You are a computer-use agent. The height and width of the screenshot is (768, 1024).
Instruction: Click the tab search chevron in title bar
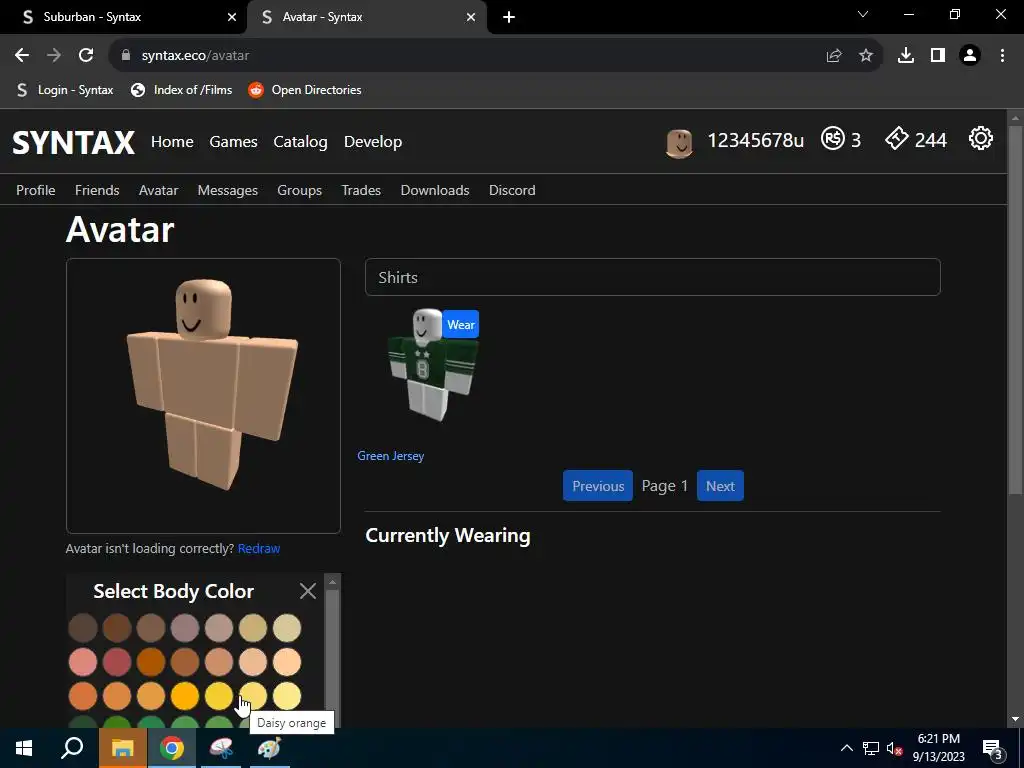coord(863,14)
